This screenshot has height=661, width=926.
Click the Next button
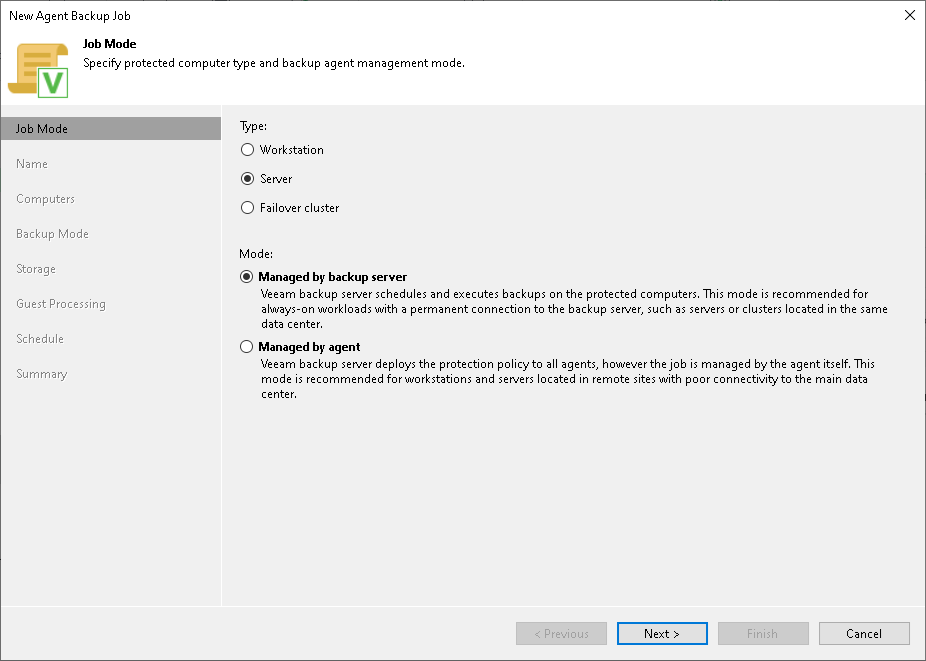[662, 633]
